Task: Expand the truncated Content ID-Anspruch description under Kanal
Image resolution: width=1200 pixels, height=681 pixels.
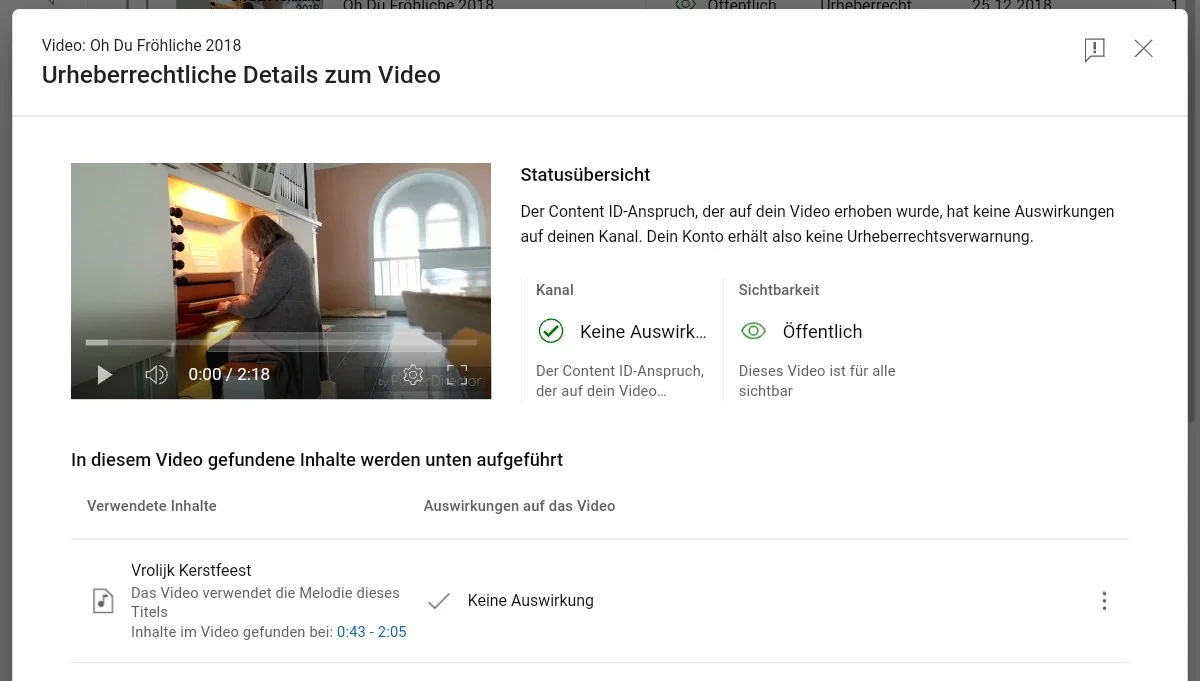Action: pyautogui.click(x=619, y=380)
